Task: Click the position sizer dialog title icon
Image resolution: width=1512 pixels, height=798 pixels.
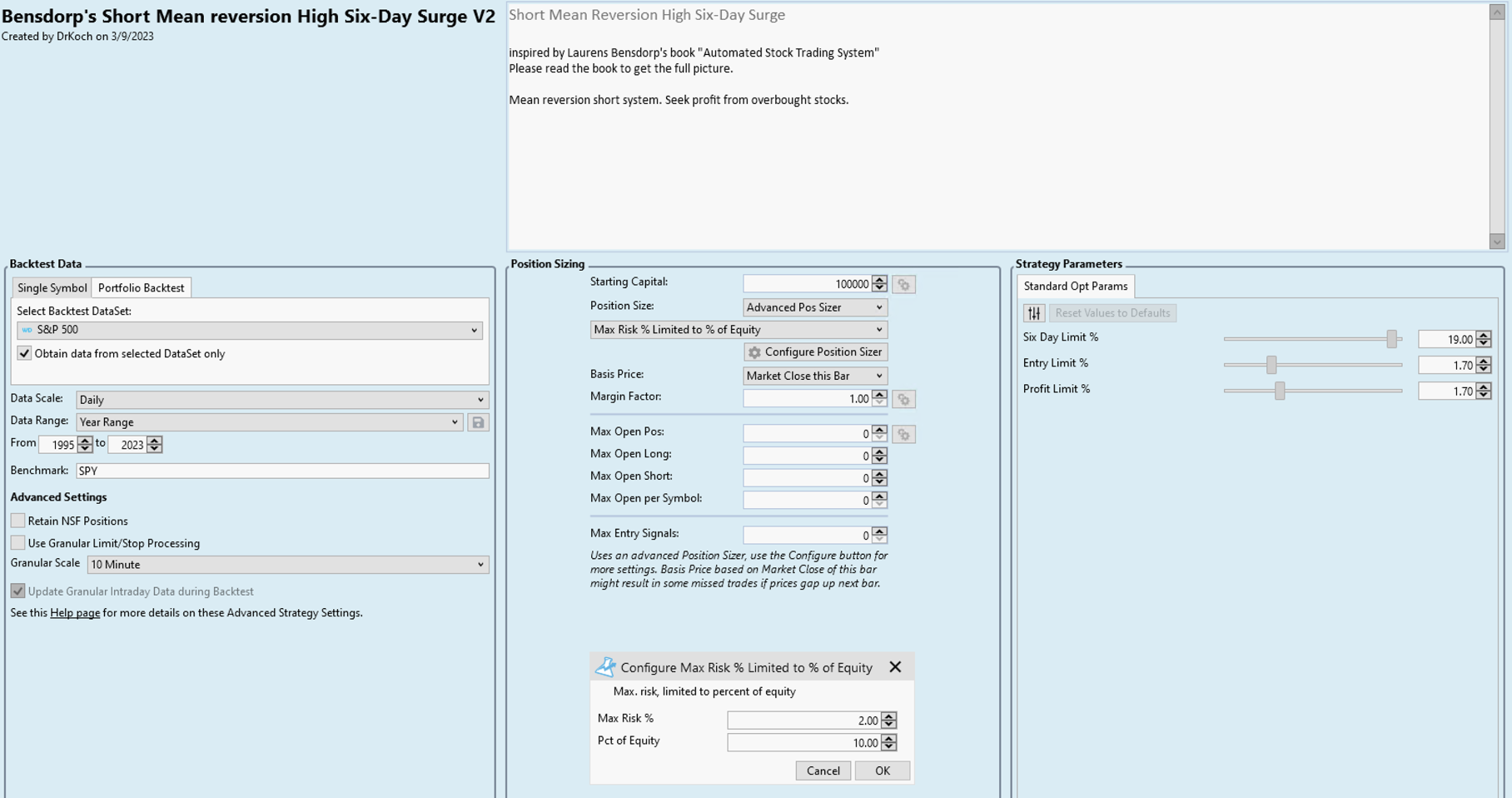Action: [x=605, y=667]
